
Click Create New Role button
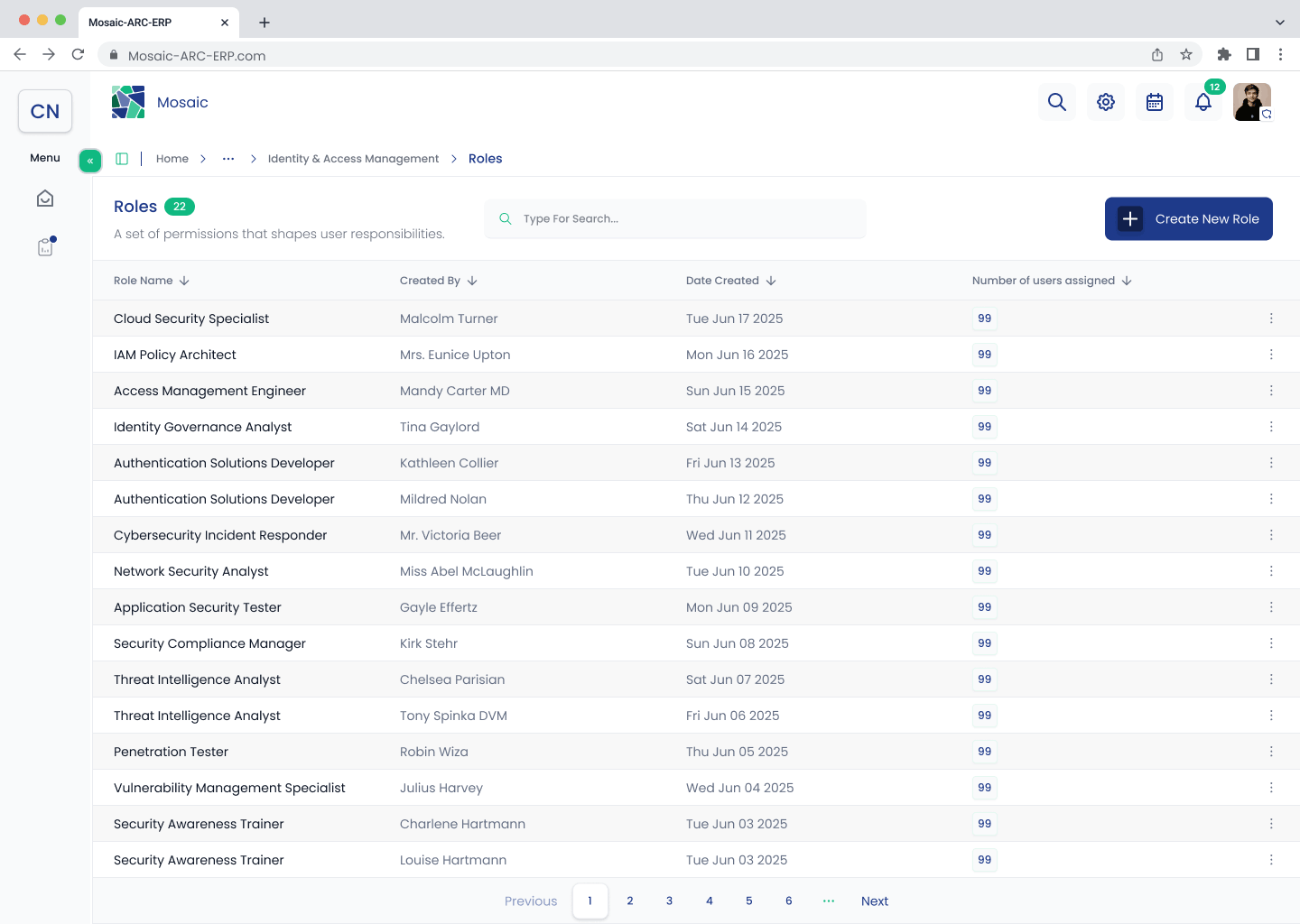1189,218
